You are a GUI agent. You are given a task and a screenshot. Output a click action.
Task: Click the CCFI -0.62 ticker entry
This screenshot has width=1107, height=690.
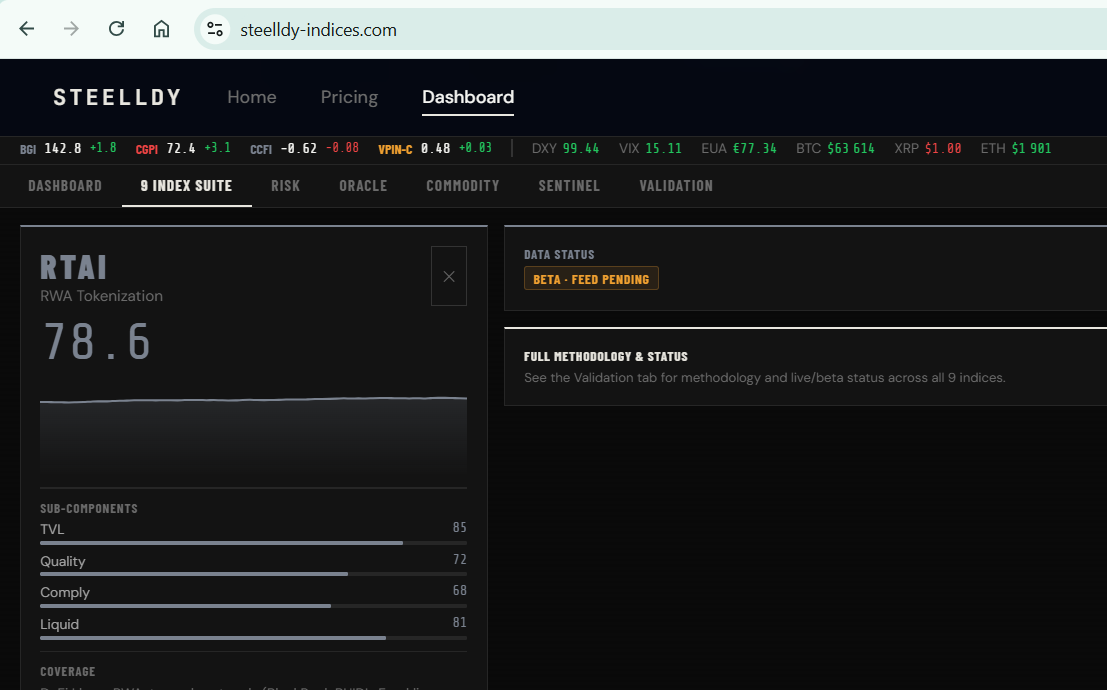[x=304, y=148]
